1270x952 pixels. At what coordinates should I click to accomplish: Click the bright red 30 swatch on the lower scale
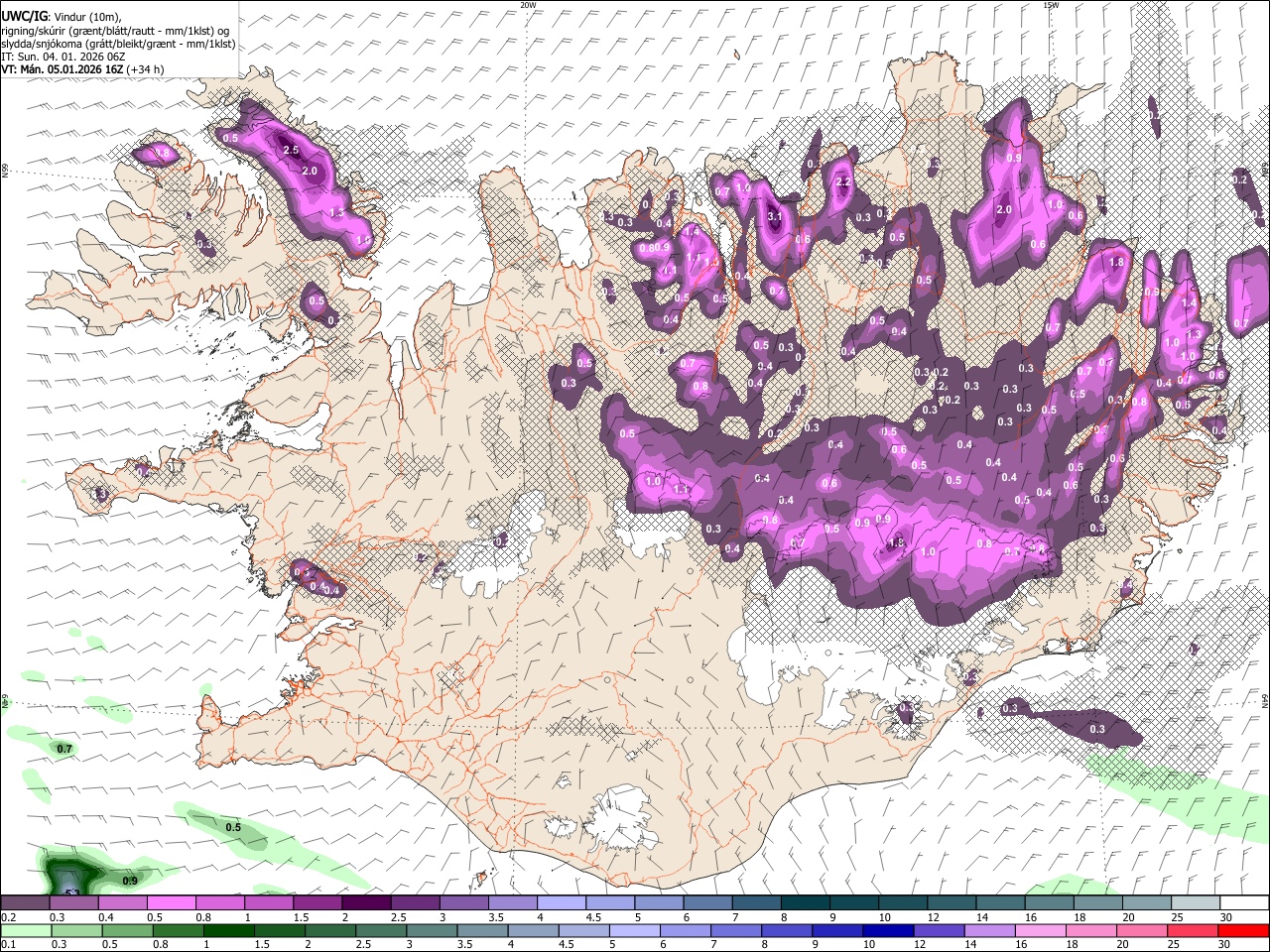pos(1243,931)
